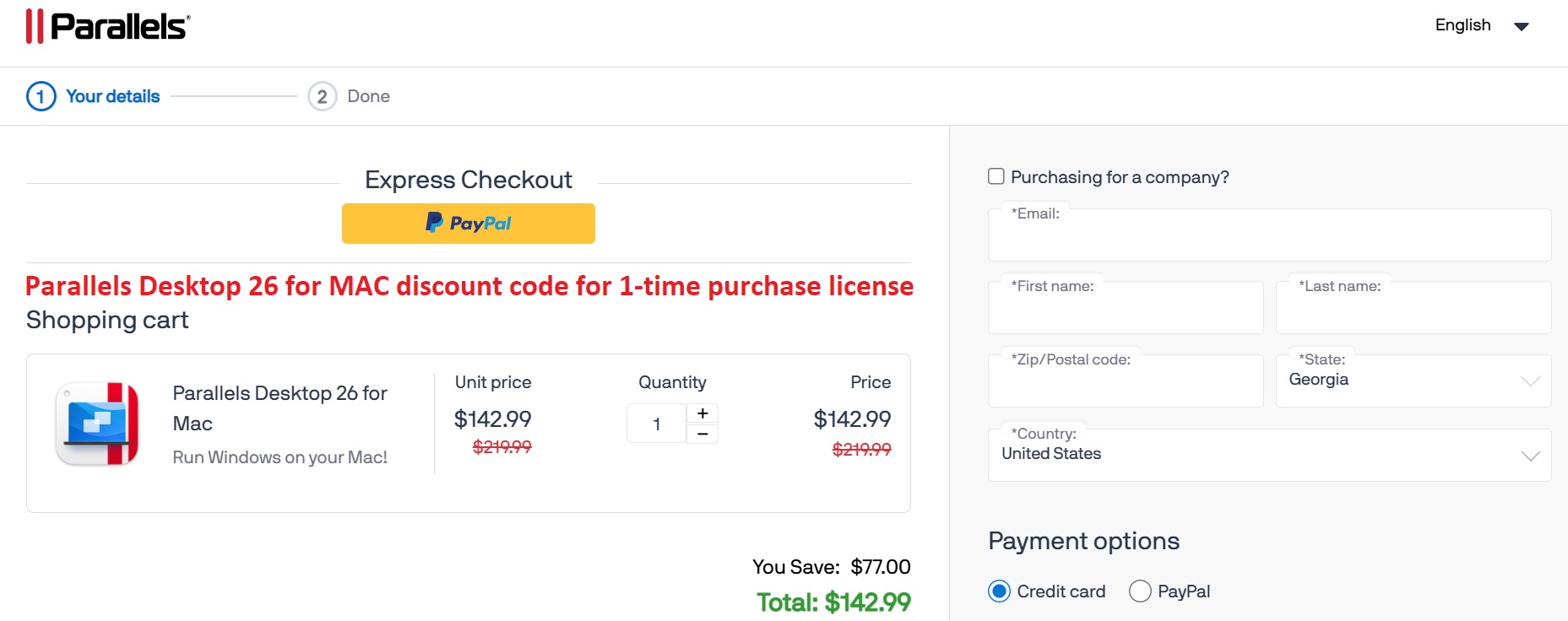Click the Zip/Postal code field
The image size is (1568, 621).
tap(1126, 386)
